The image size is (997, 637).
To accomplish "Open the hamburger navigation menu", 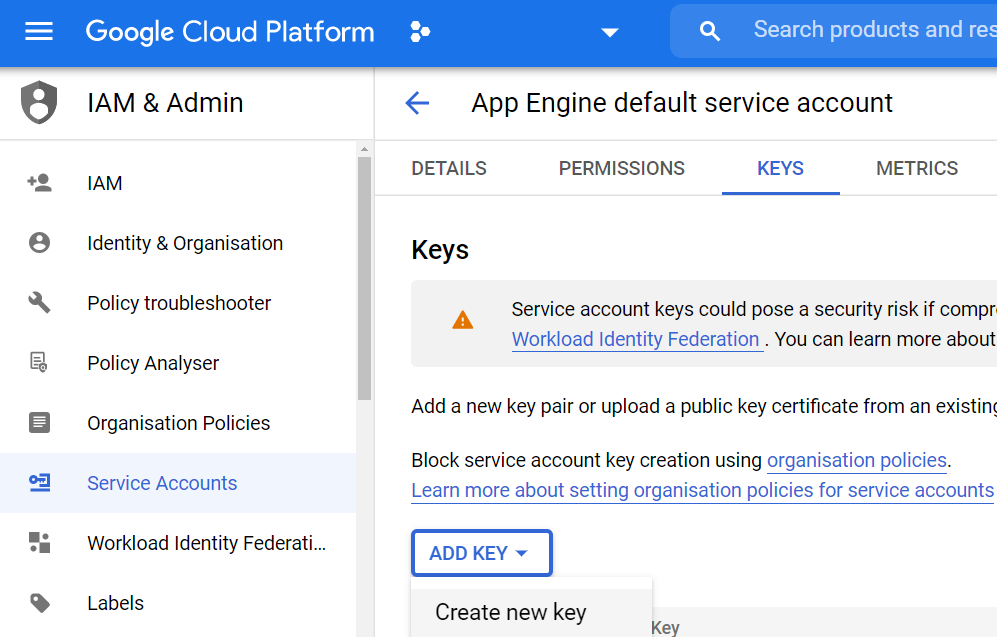I will (x=39, y=31).
